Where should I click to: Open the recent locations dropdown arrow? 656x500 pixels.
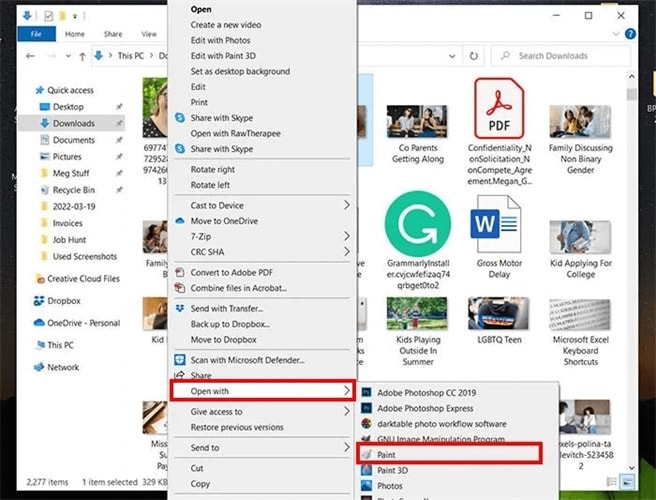(68, 56)
